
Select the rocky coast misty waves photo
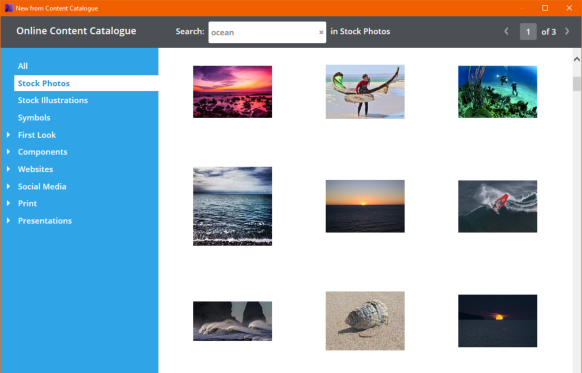(x=232, y=321)
